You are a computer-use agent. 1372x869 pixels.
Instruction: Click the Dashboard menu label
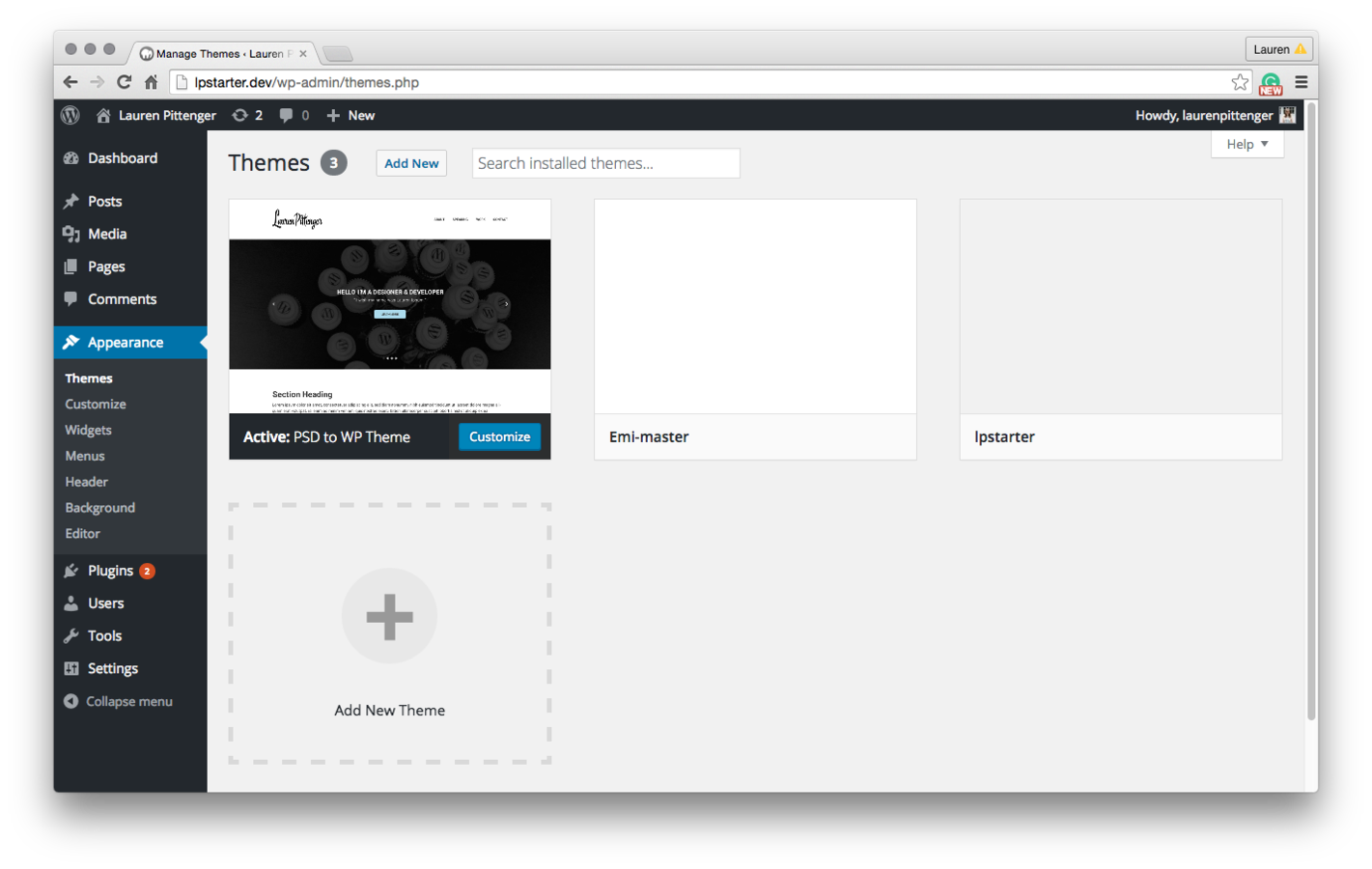(123, 158)
